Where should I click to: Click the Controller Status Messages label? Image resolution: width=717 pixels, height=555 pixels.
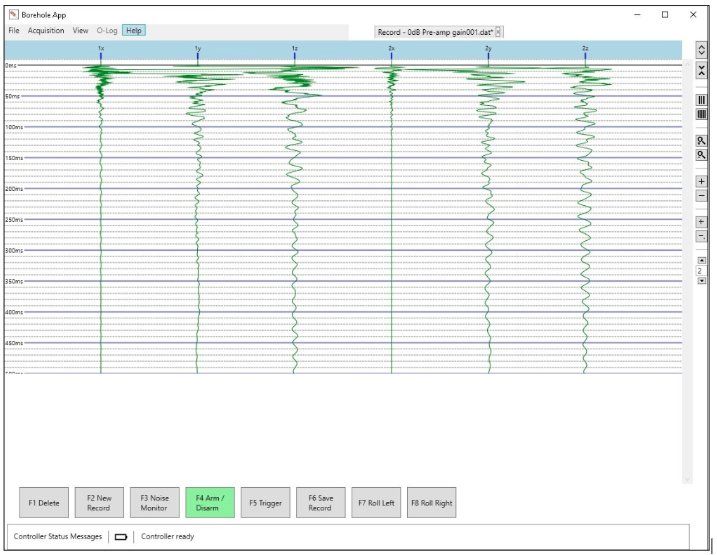pyautogui.click(x=58, y=536)
